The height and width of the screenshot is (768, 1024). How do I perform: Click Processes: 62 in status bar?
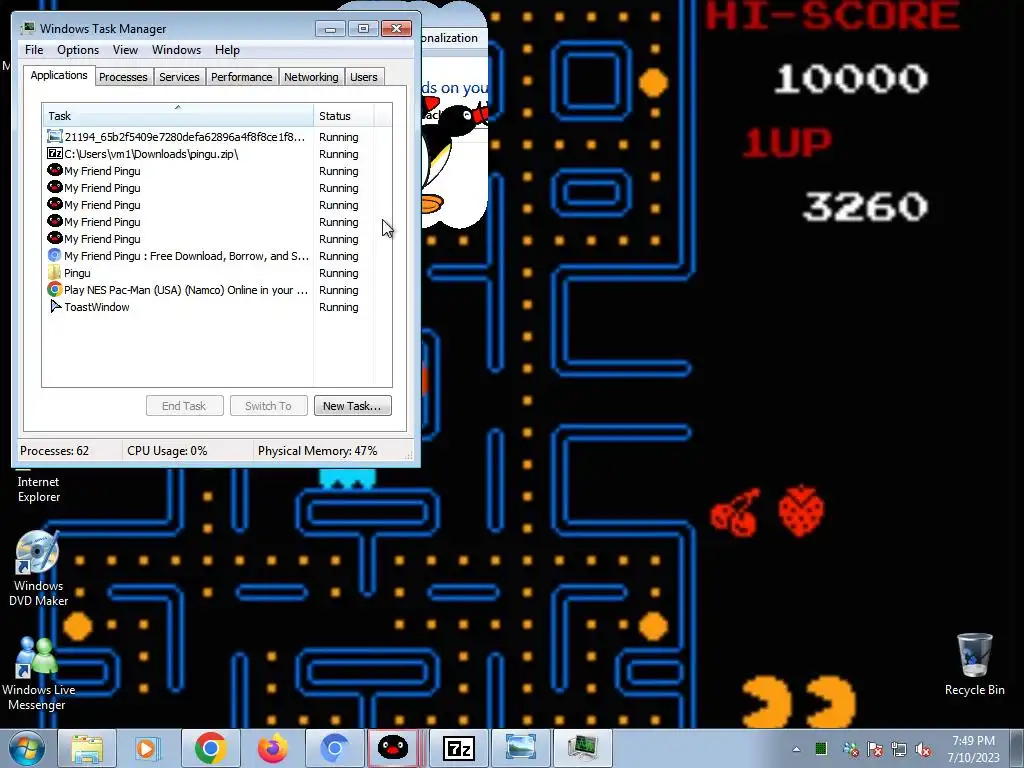(55, 451)
